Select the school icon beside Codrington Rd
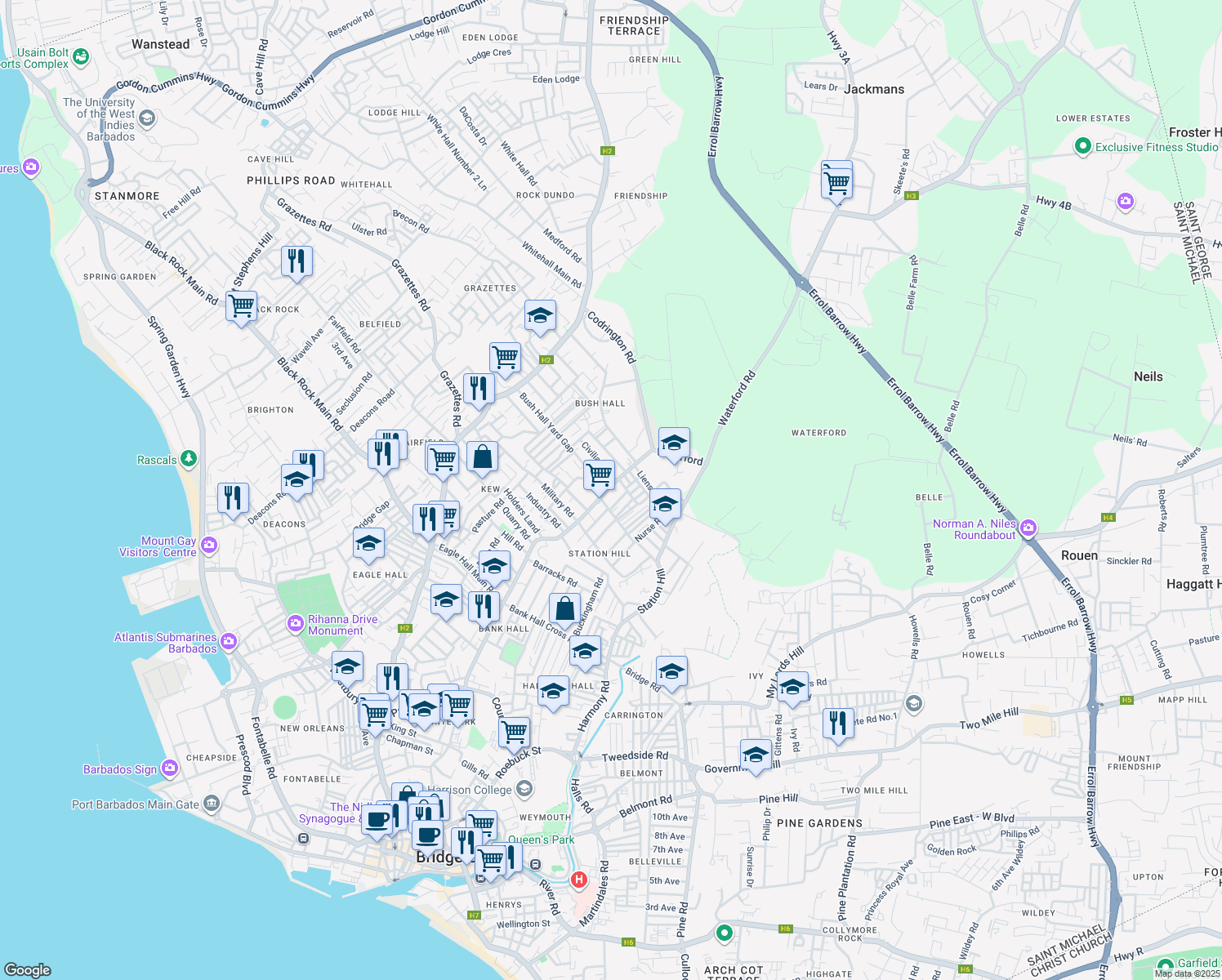Image resolution: width=1222 pixels, height=980 pixels. (x=540, y=315)
